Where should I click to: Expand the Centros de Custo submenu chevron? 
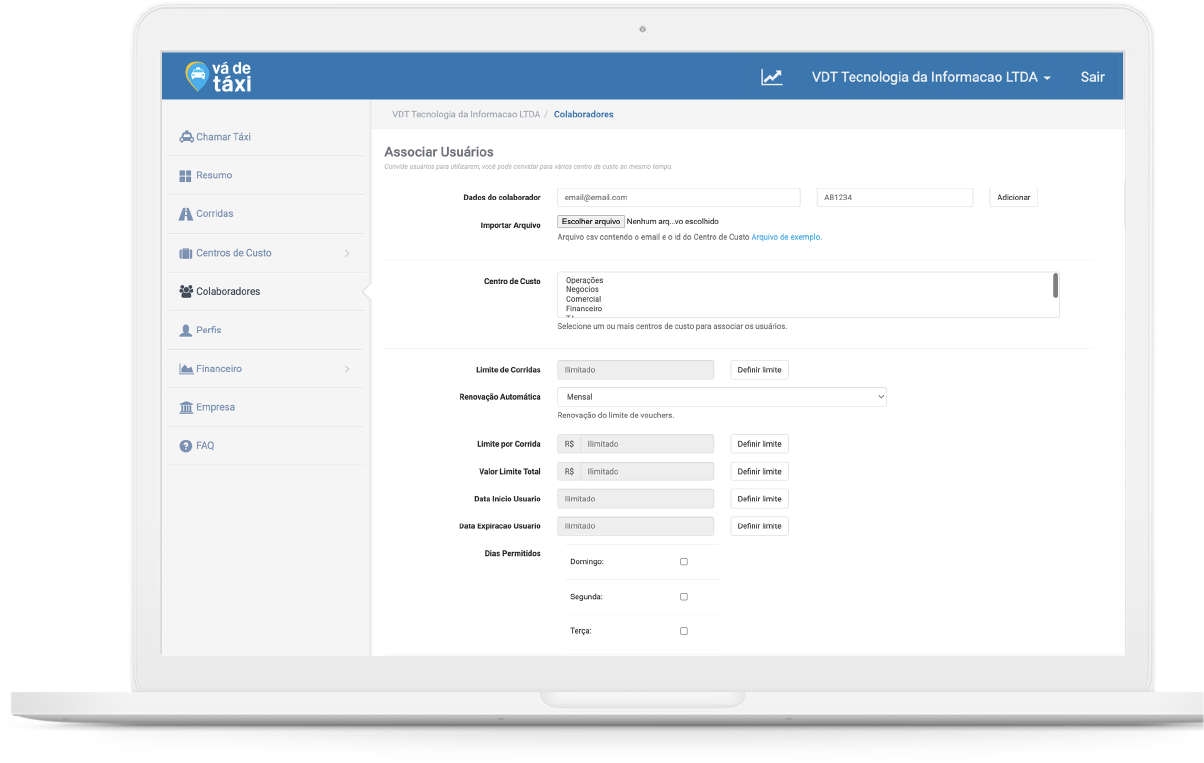coord(347,253)
